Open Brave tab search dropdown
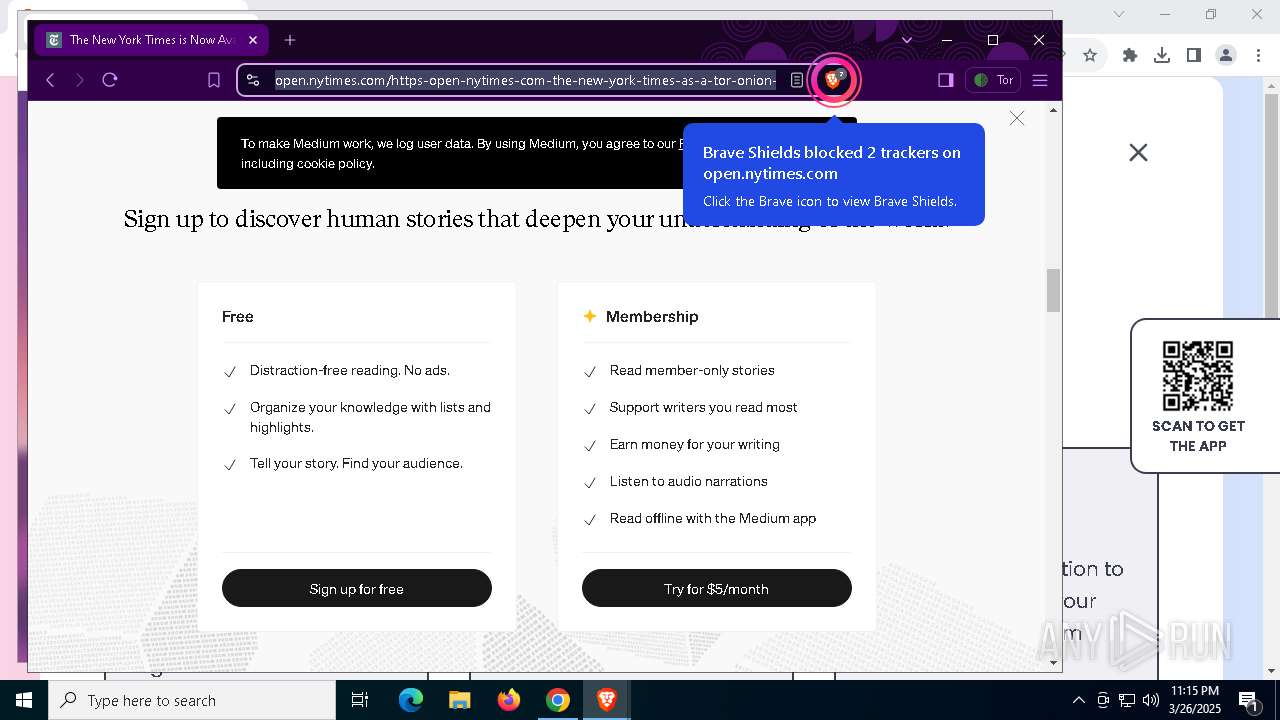Viewport: 1280px width, 720px height. coord(907,40)
